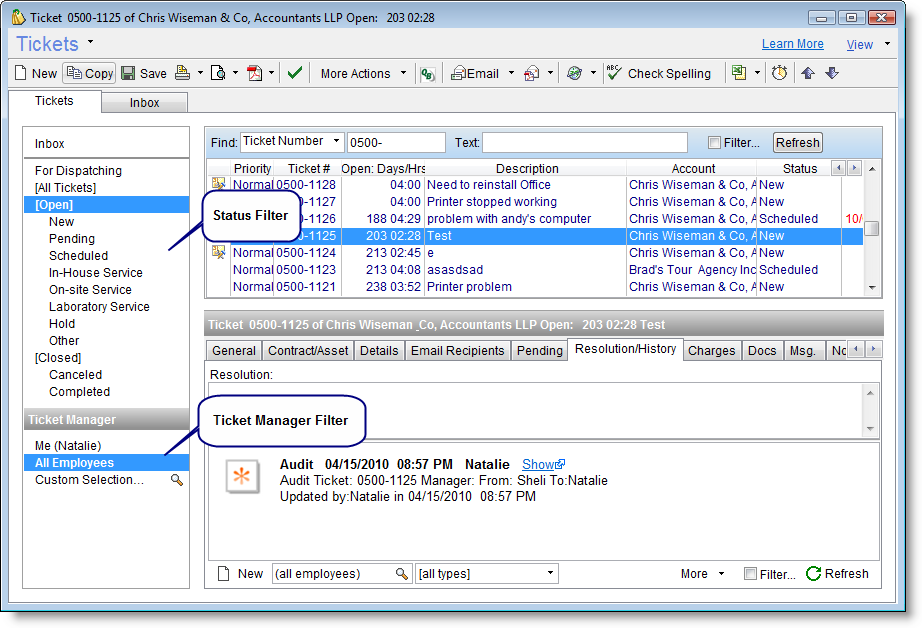Click the PDF export icon

point(254,73)
